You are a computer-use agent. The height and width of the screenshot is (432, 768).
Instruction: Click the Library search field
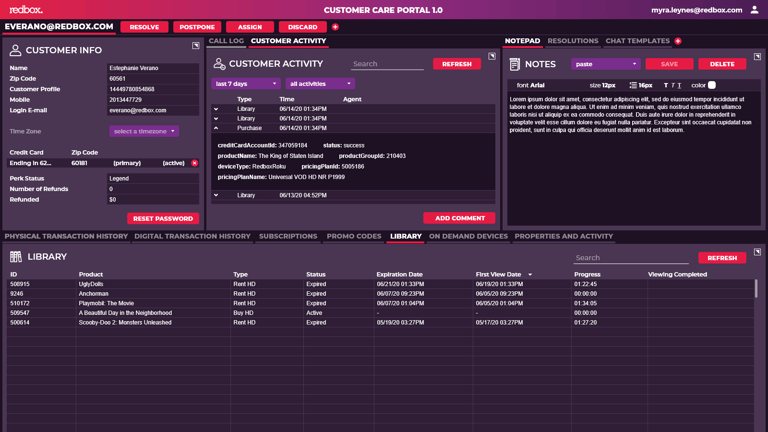(631, 258)
